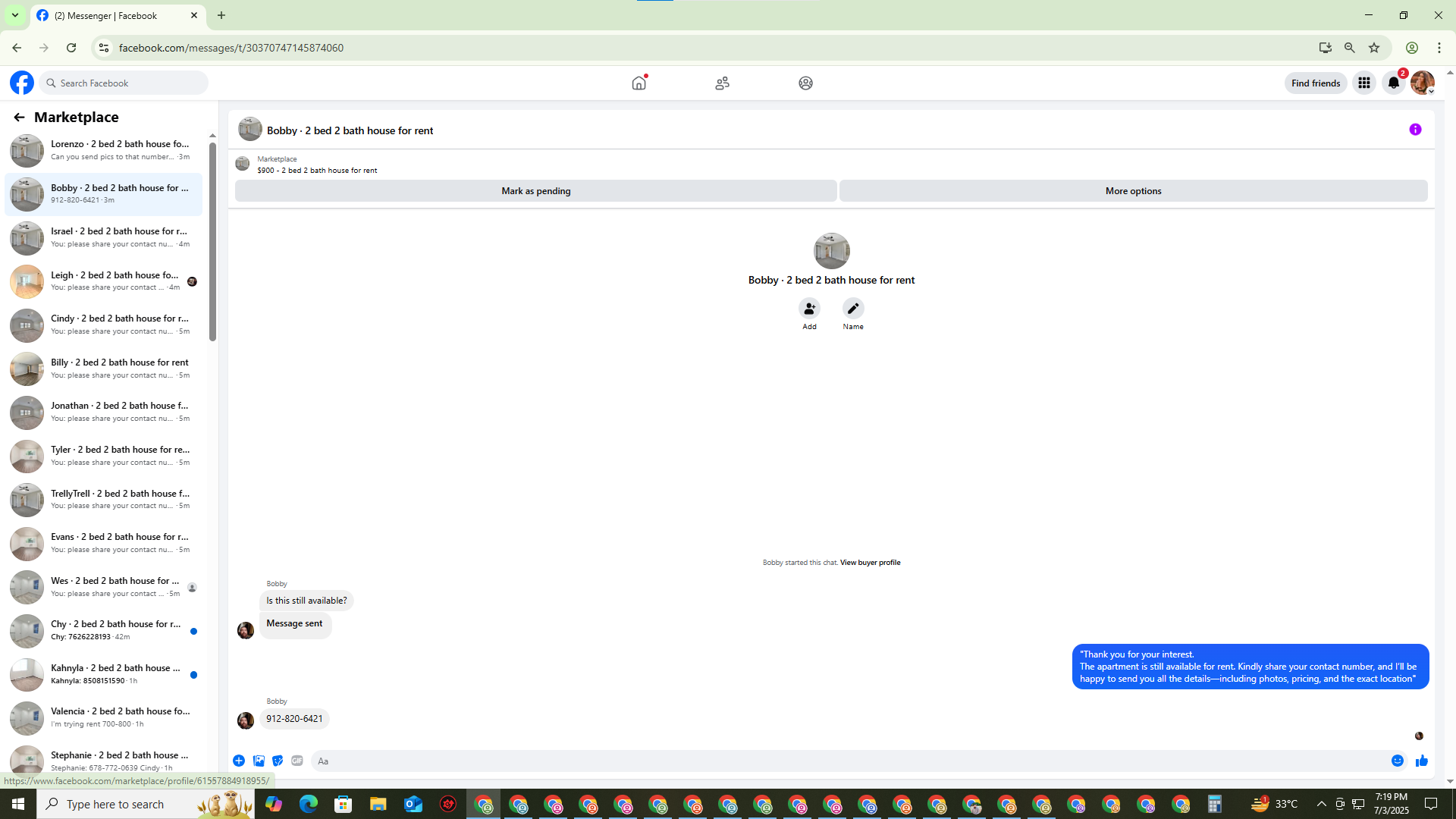Click the conversation information icon
The height and width of the screenshot is (819, 1456).
click(1414, 130)
